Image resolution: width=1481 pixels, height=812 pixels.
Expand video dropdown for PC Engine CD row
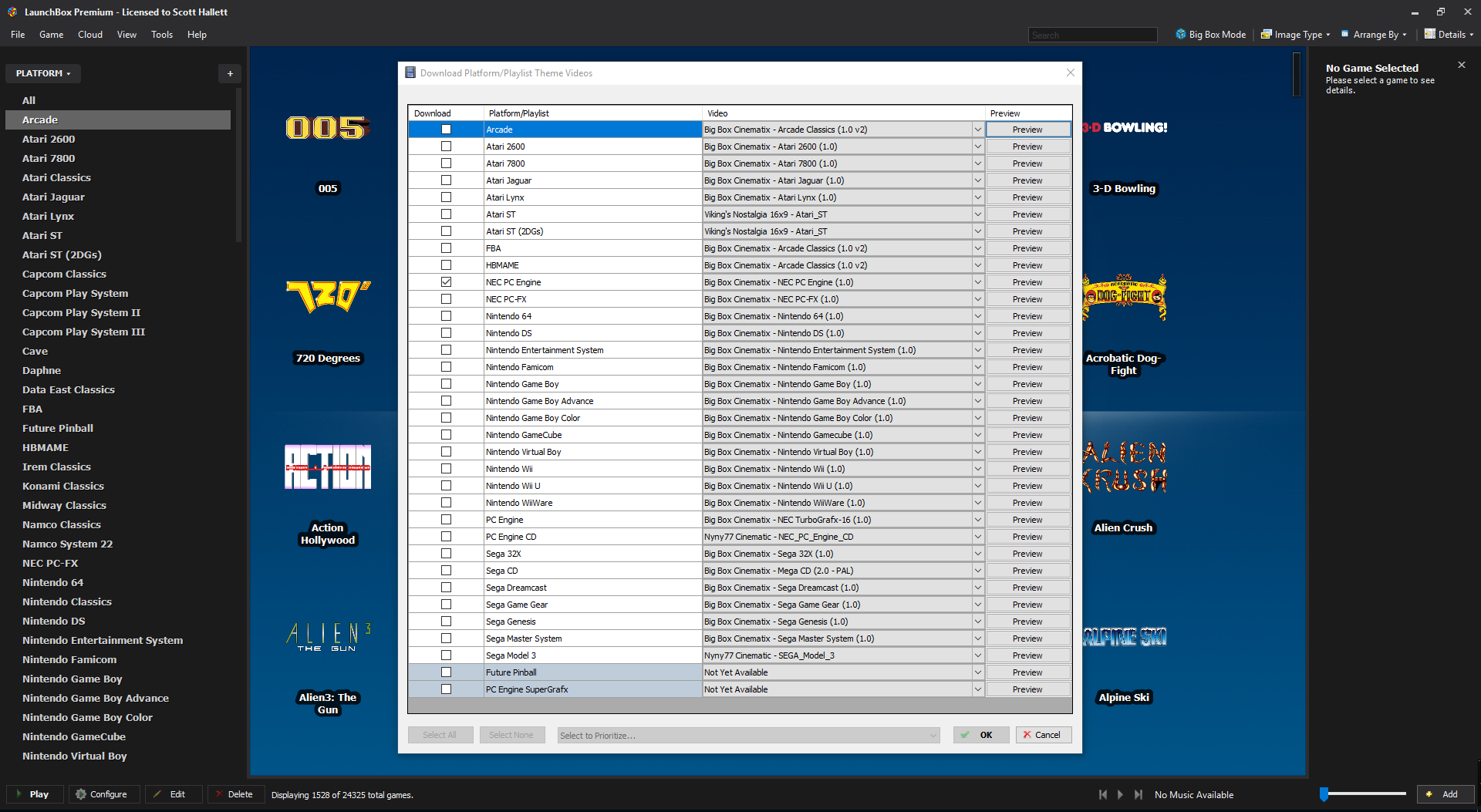click(977, 537)
